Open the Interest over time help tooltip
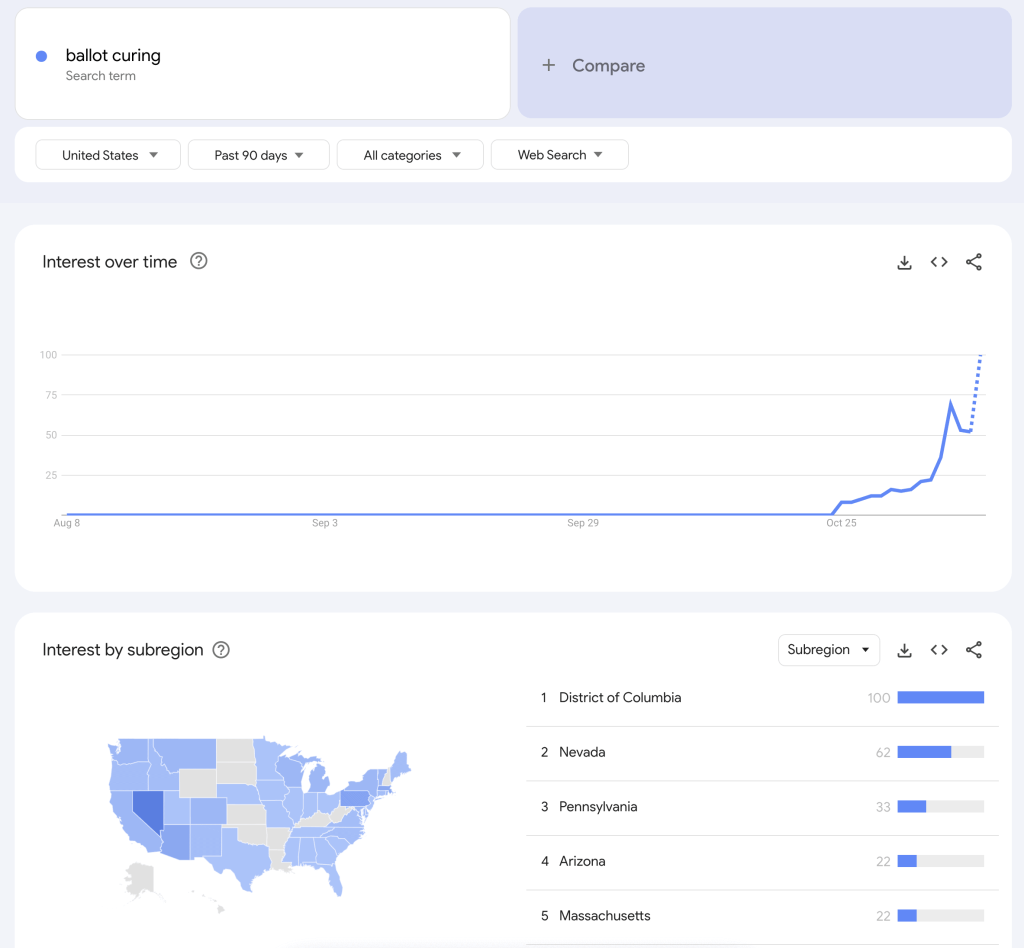 click(x=198, y=260)
